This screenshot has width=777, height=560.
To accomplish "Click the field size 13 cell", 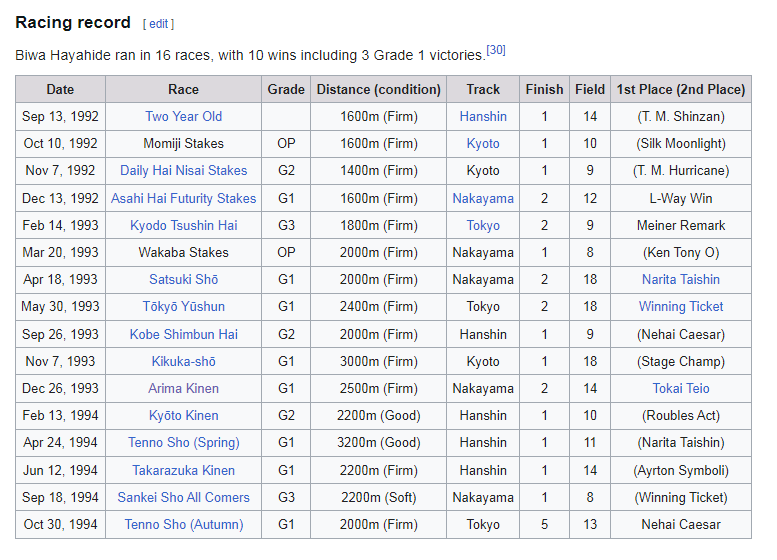I will [x=590, y=524].
